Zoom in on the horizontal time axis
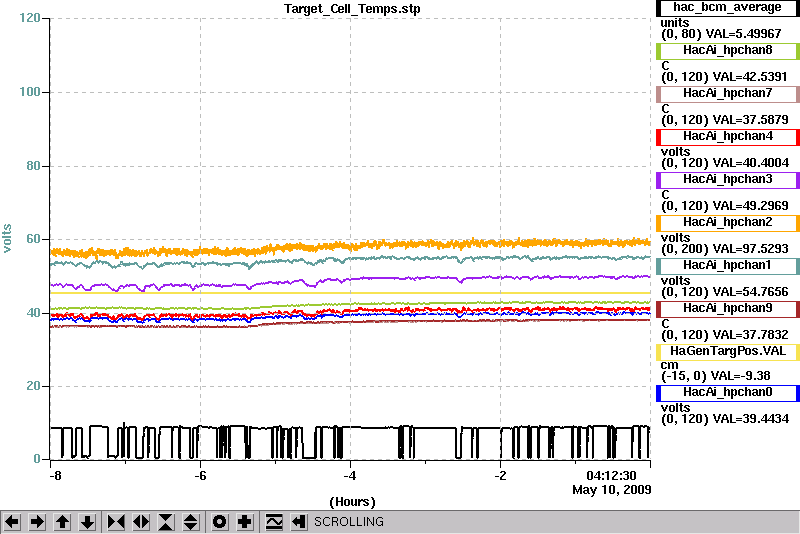This screenshot has height=534, width=800. pyautogui.click(x=116, y=522)
